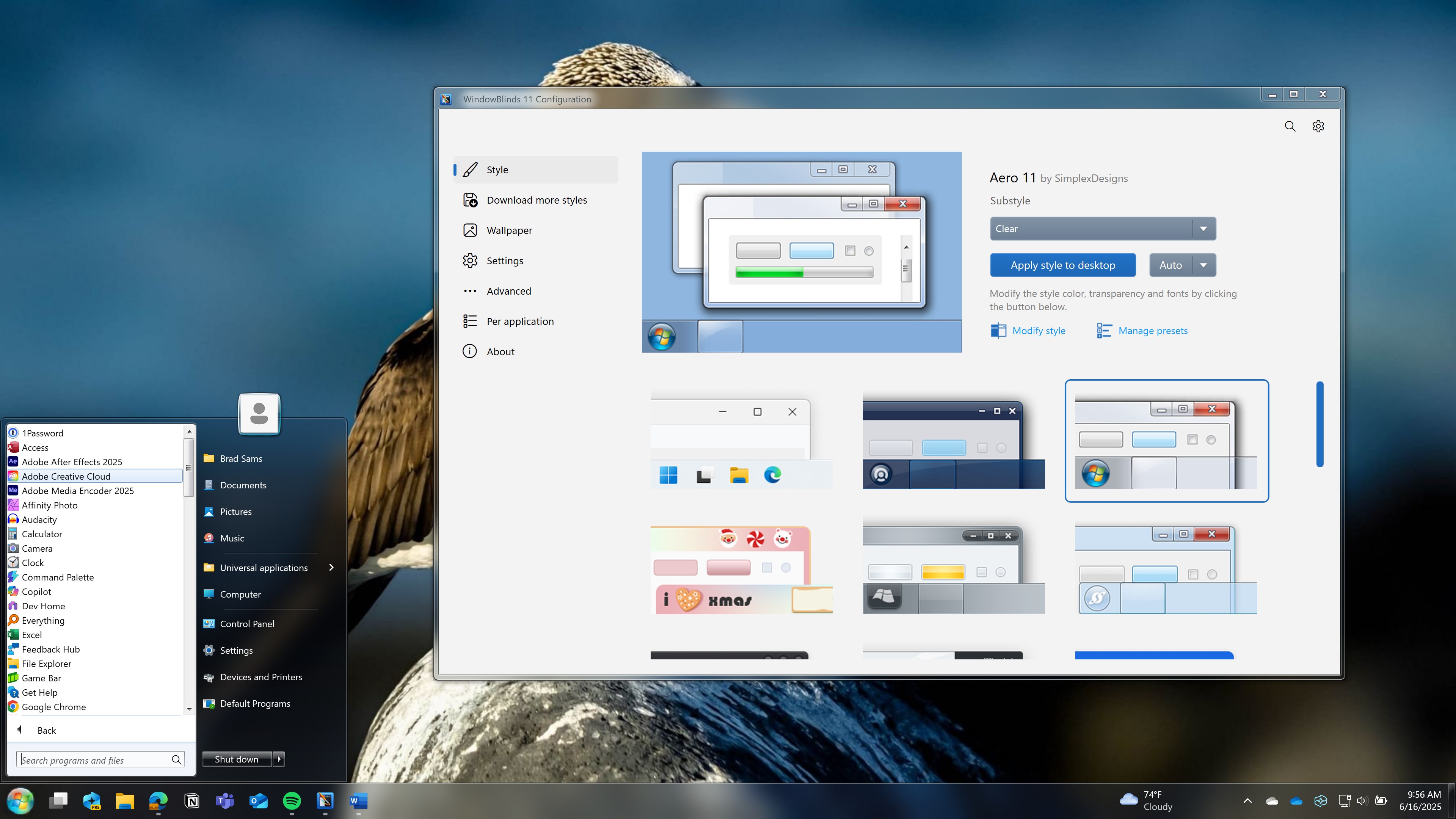This screenshot has height=819, width=1456.
Task: Click the Start orb on taskbar
Action: tap(20, 801)
